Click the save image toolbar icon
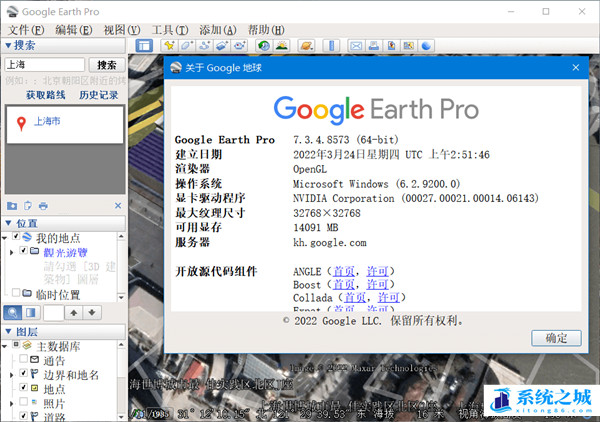 [x=391, y=46]
